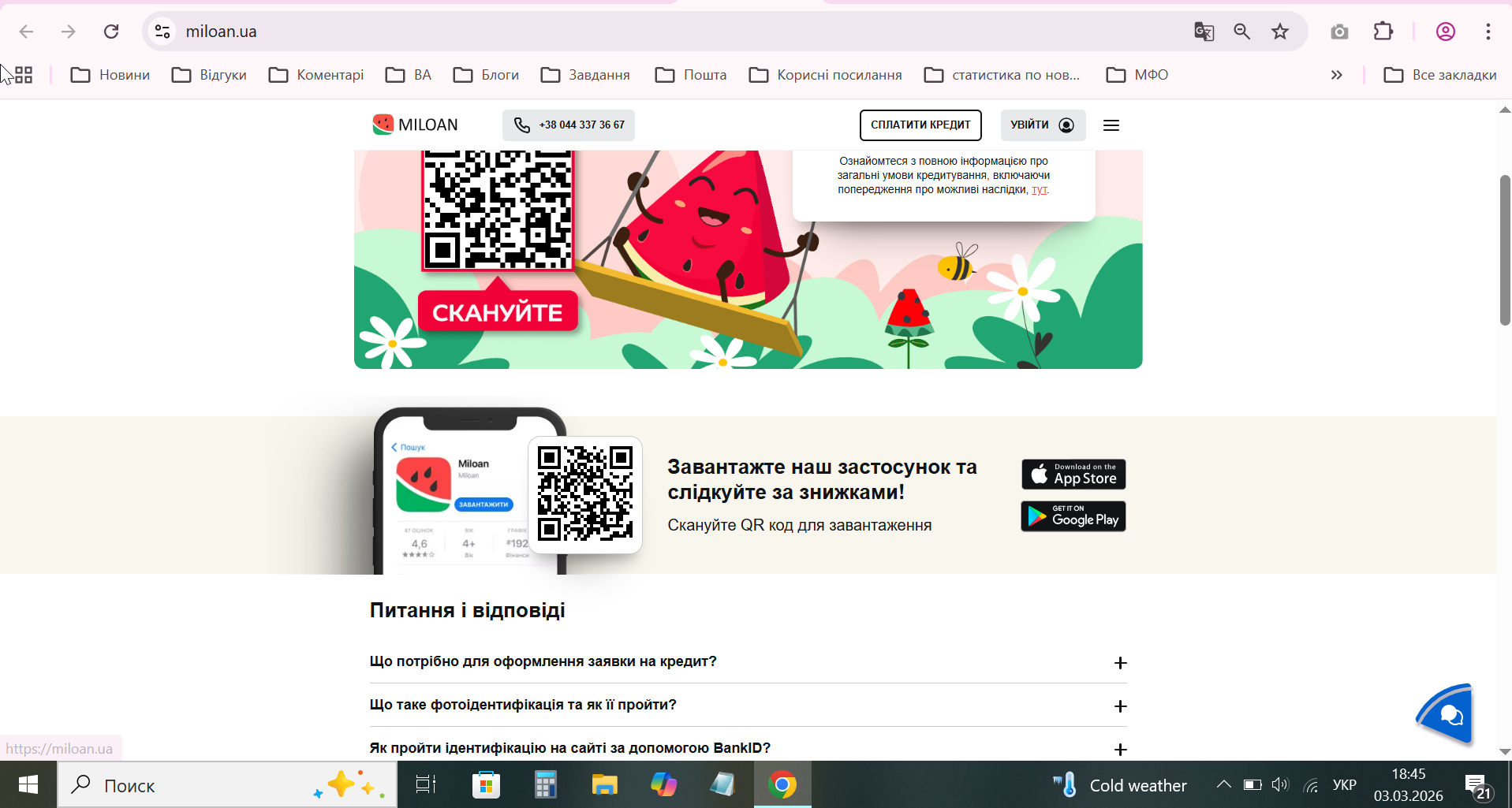Open the Все закладки folder
1512x808 pixels.
pyautogui.click(x=1440, y=75)
